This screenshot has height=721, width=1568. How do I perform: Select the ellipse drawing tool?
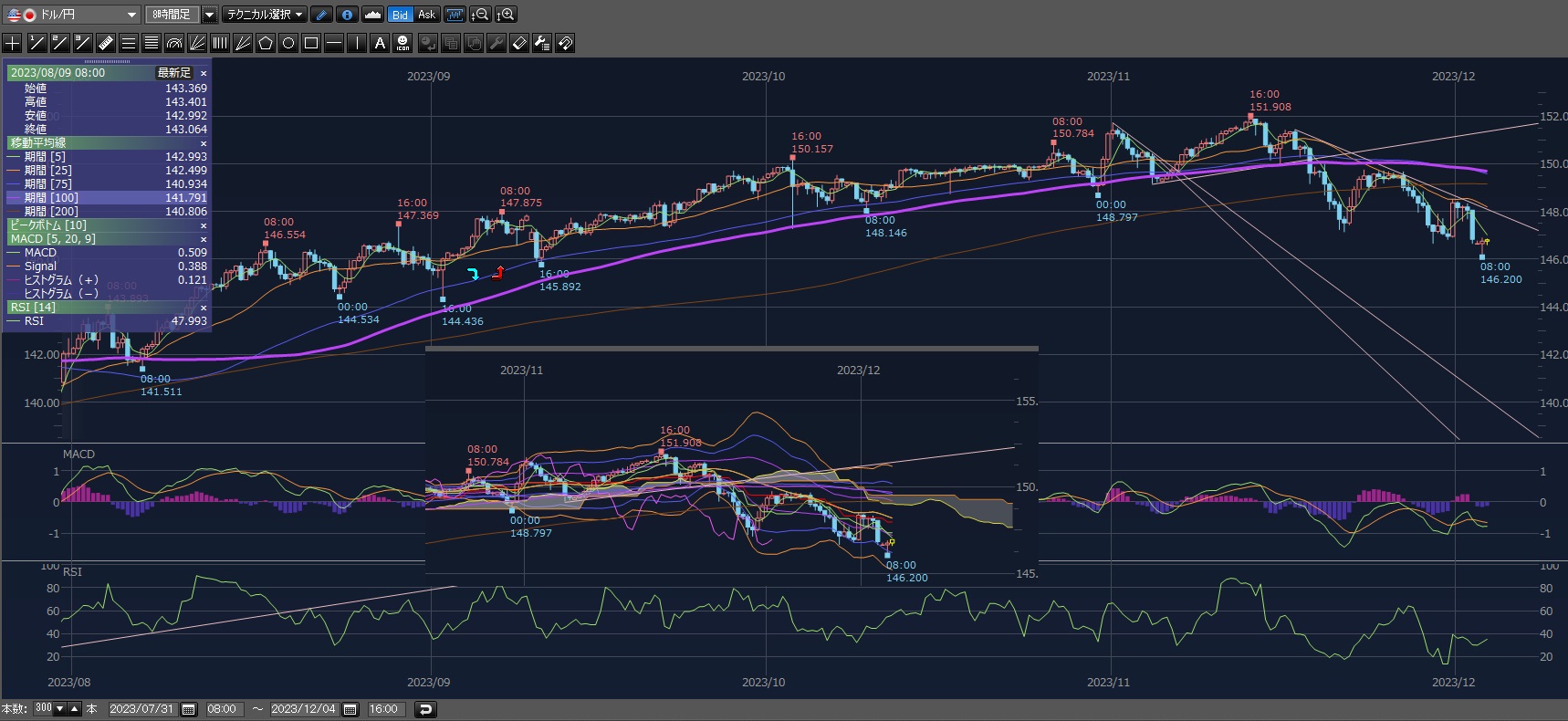[x=288, y=43]
